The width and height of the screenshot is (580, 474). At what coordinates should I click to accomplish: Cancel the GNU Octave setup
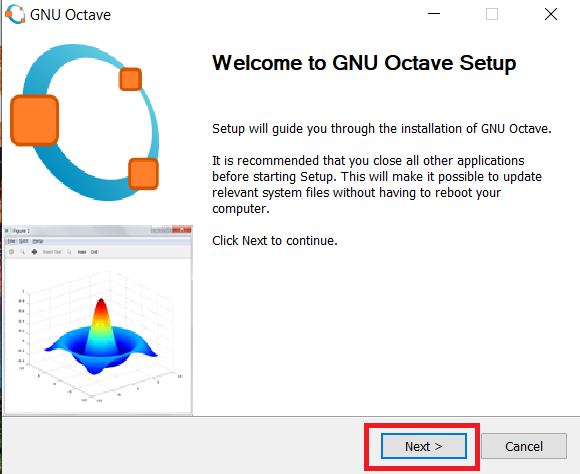pyautogui.click(x=524, y=446)
